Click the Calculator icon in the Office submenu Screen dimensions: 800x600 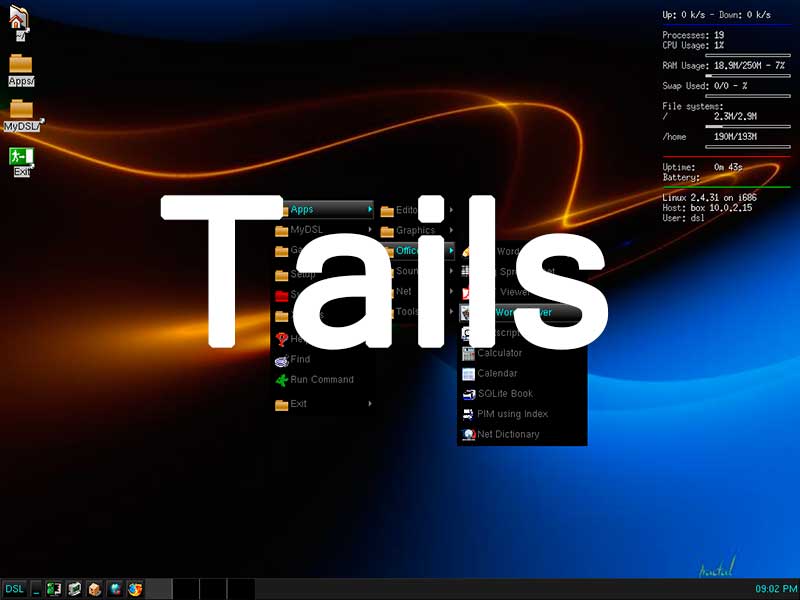[468, 353]
